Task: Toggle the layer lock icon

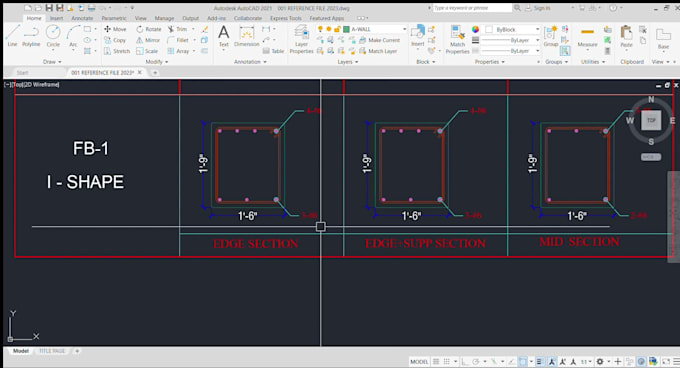Action: tap(337, 29)
